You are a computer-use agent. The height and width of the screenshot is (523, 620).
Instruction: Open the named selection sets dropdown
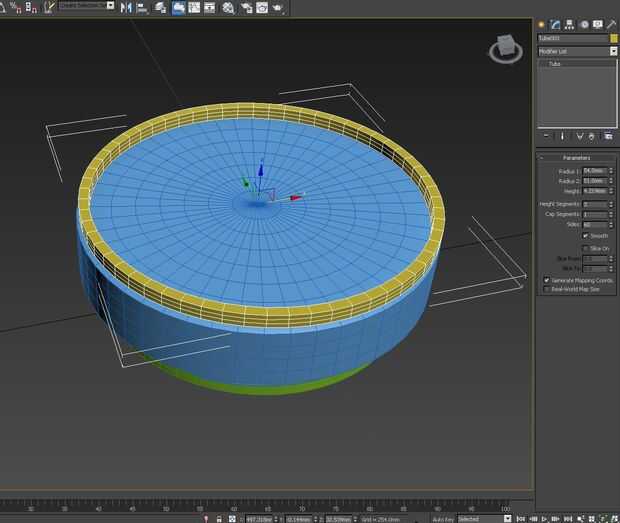click(x=85, y=6)
